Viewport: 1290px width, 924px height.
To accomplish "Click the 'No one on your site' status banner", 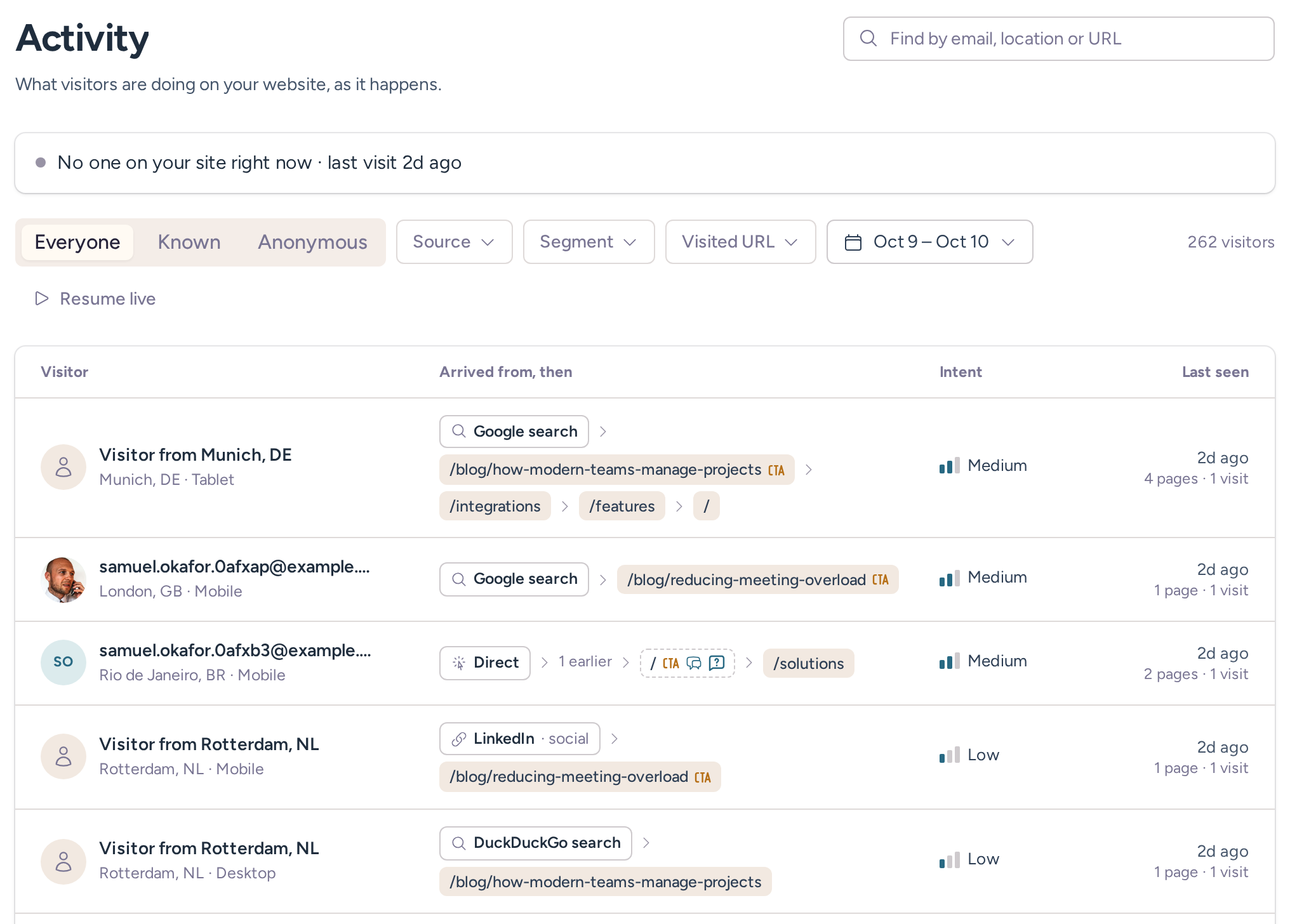I will click(x=645, y=163).
